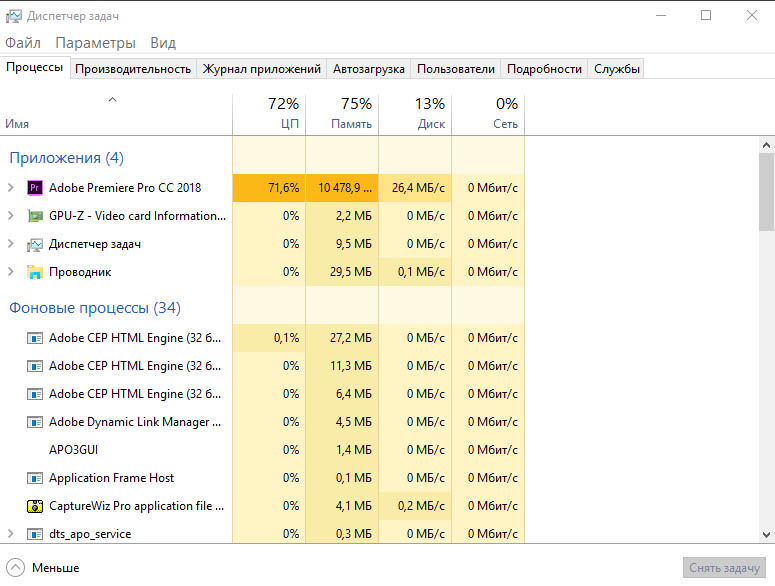Viewport: 775px width, 586px height.
Task: Click the 9,5 МБ memory value
Action: pyautogui.click(x=354, y=244)
